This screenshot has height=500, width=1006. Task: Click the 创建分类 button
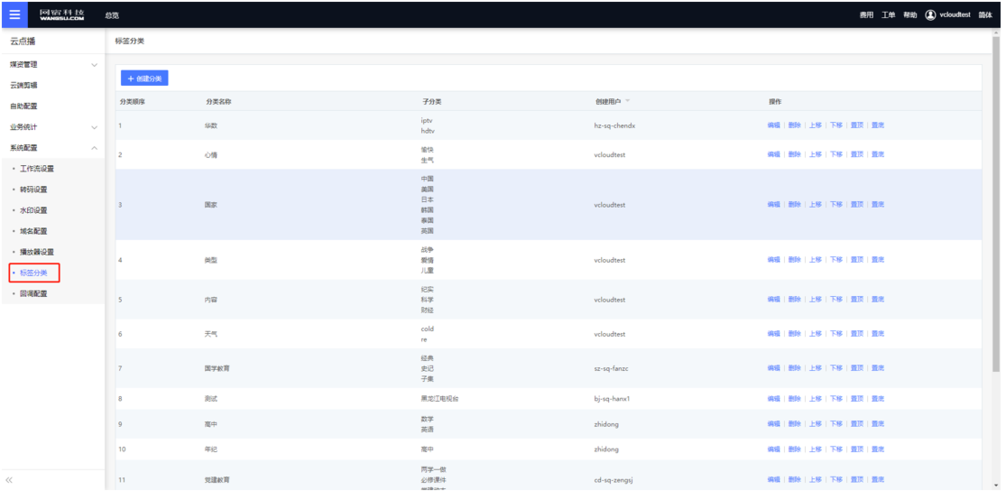[x=145, y=78]
